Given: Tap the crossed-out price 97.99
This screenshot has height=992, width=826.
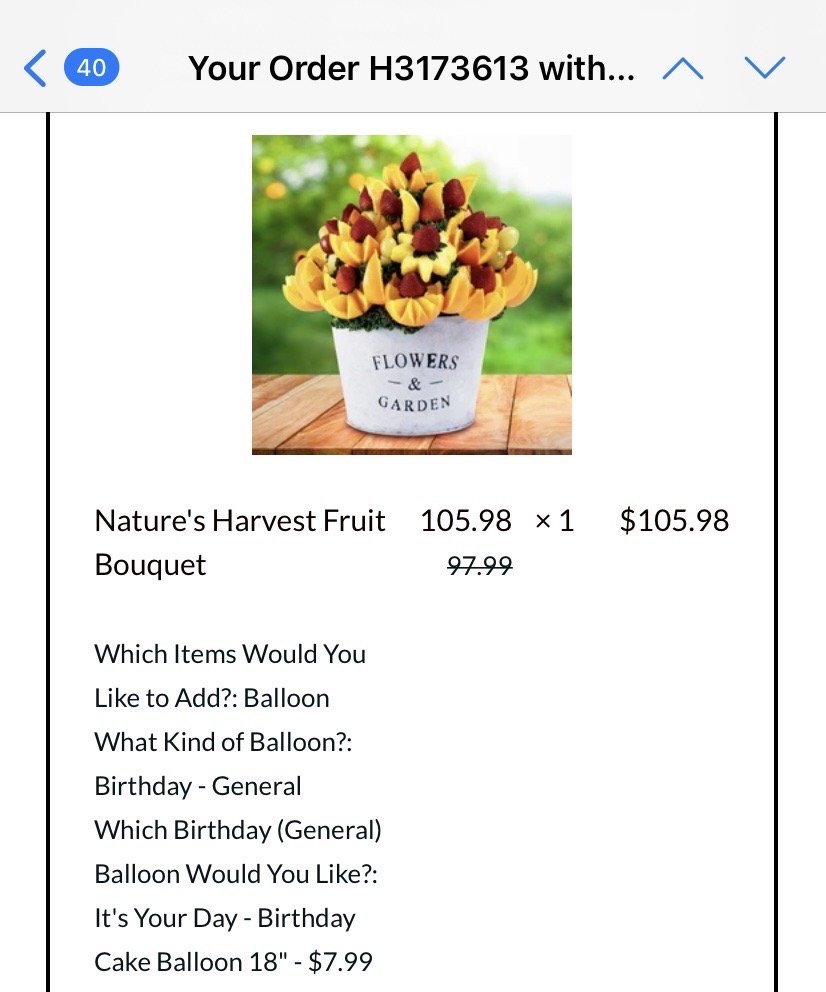Looking at the screenshot, I should 479,566.
